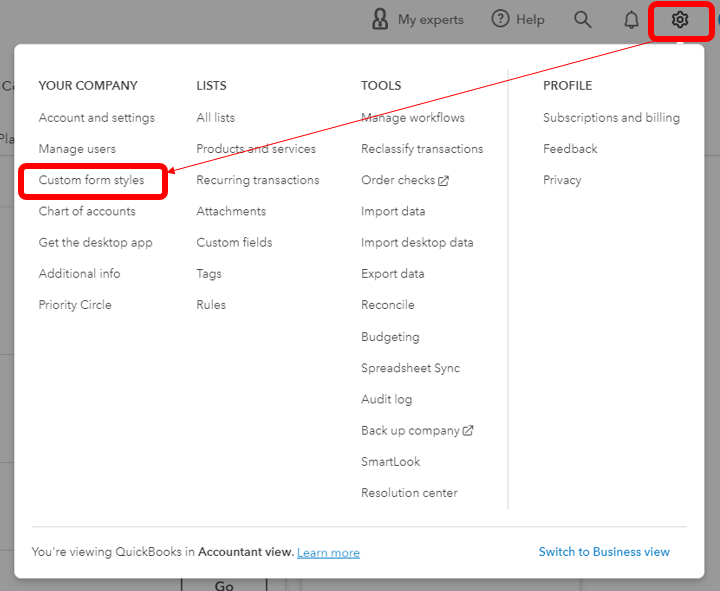Go to Chart of accounts
Image resolution: width=720 pixels, height=591 pixels.
click(x=87, y=211)
